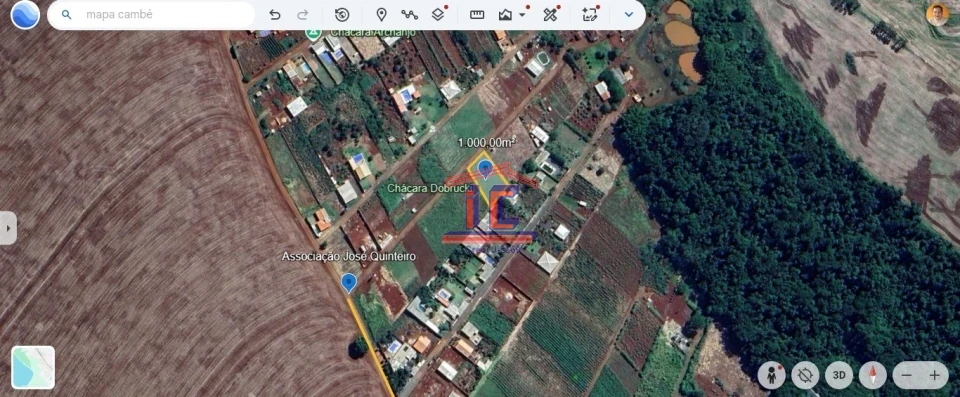Click the 1.000,00m² area label
960x397 pixels.
(487, 142)
